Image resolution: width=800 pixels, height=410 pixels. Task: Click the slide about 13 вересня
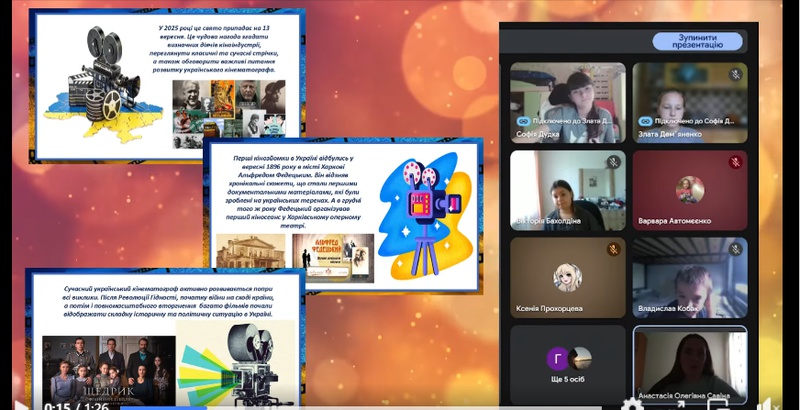164,84
